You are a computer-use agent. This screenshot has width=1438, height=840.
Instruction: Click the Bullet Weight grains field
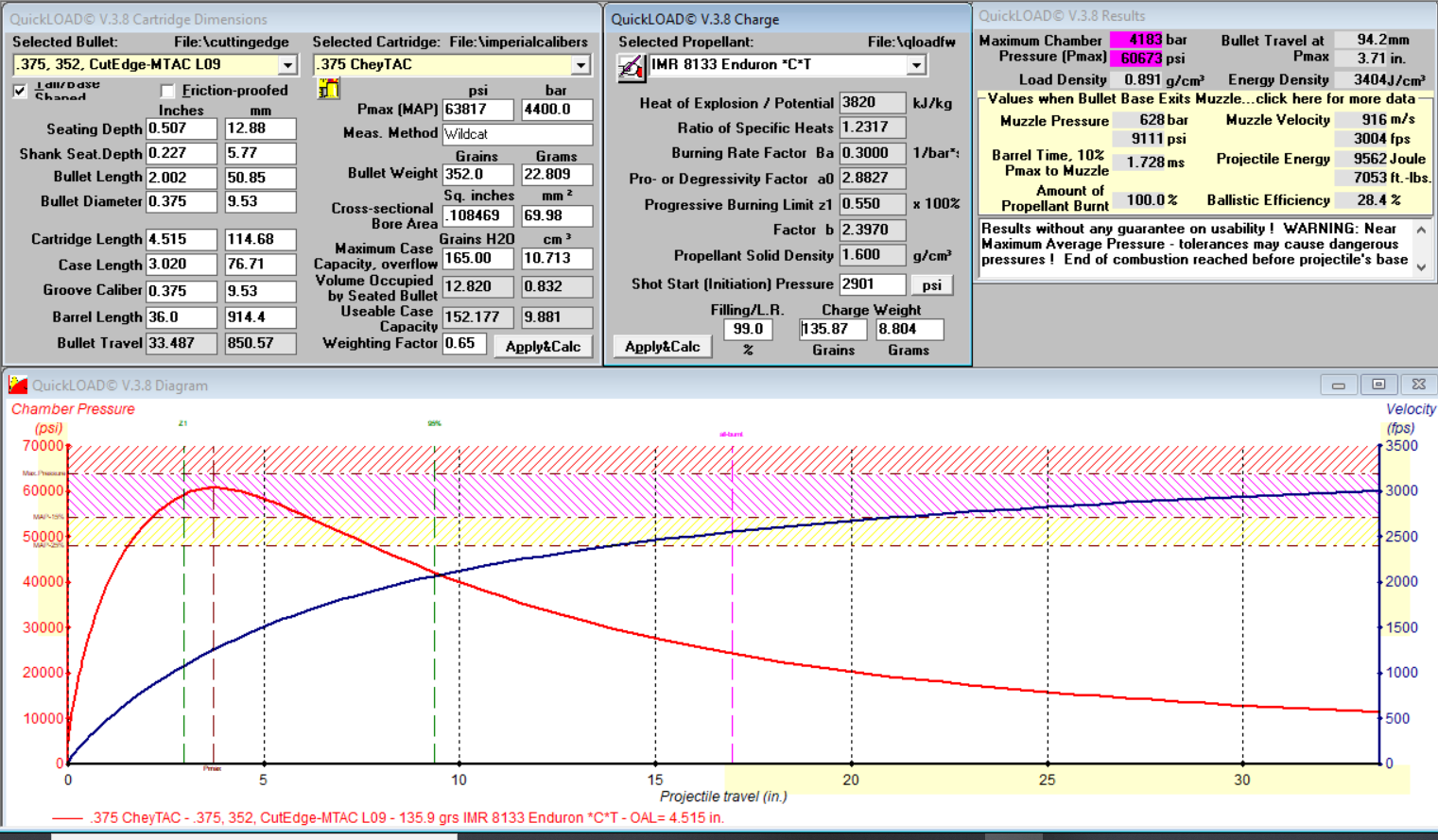(477, 175)
